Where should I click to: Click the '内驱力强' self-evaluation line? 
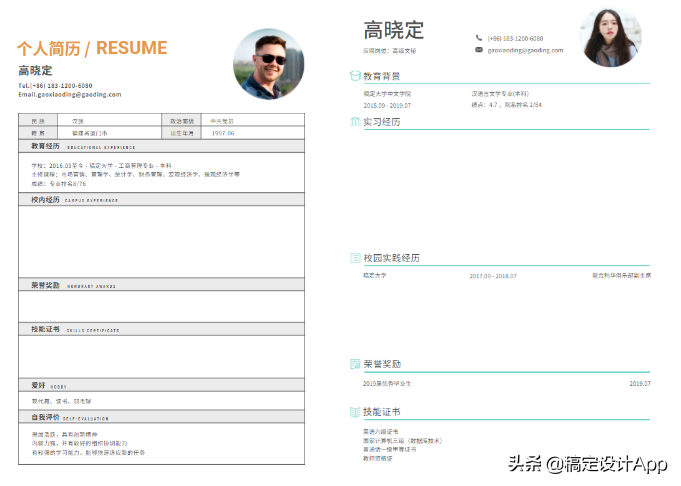79,443
